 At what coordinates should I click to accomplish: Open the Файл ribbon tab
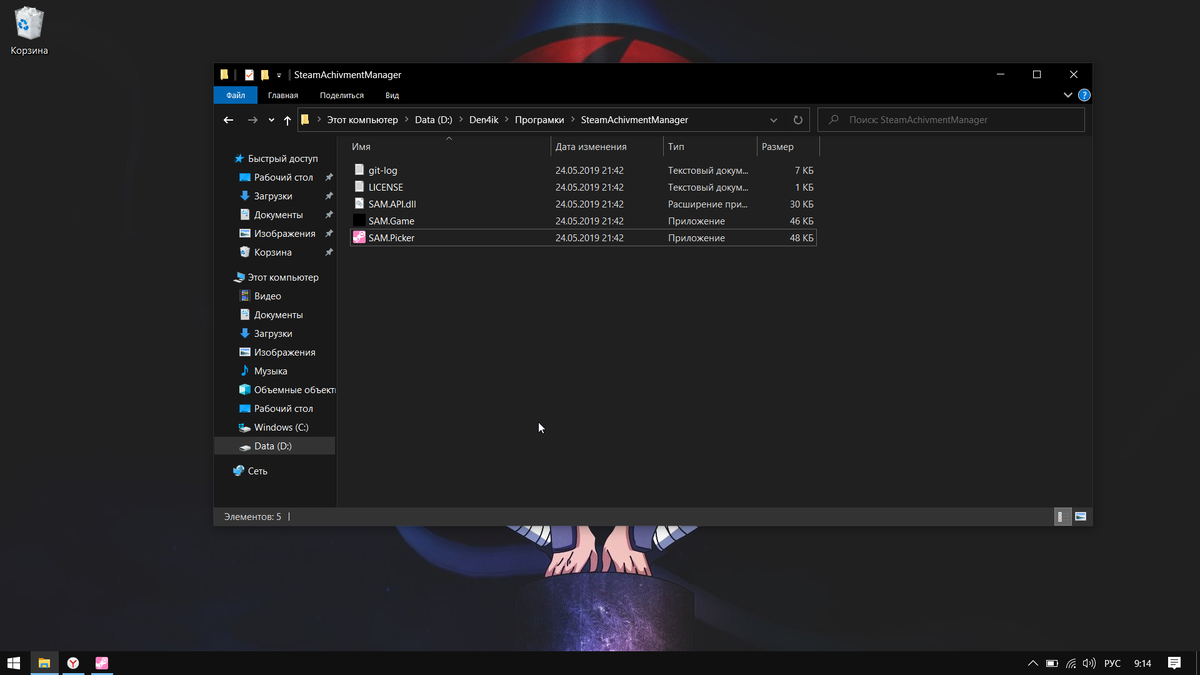coord(236,95)
